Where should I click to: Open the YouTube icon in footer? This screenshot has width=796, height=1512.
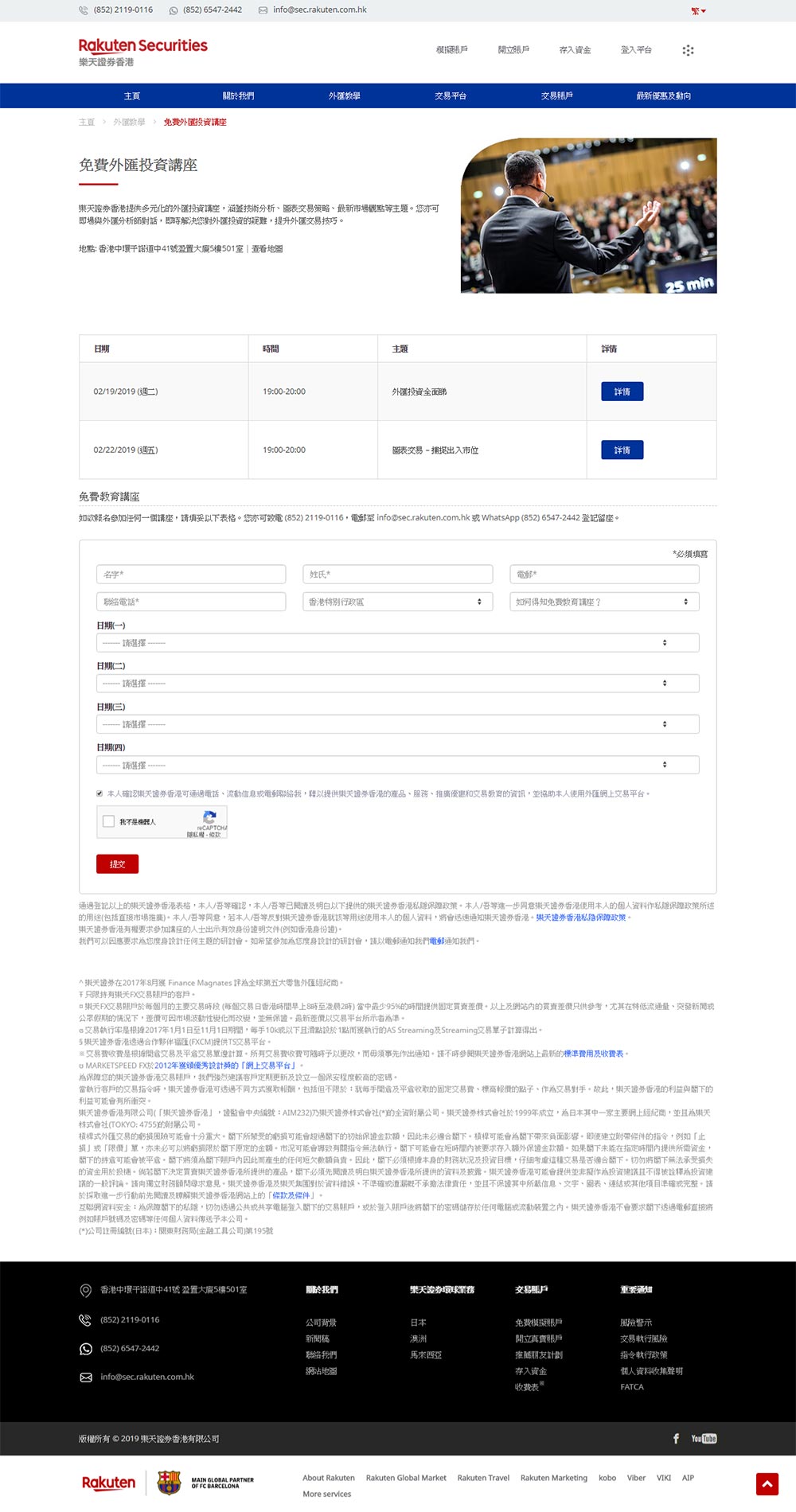coord(704,1438)
